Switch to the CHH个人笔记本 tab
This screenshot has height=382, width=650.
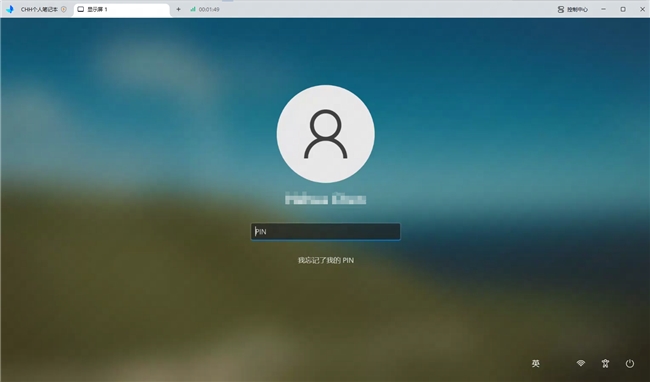(39, 9)
